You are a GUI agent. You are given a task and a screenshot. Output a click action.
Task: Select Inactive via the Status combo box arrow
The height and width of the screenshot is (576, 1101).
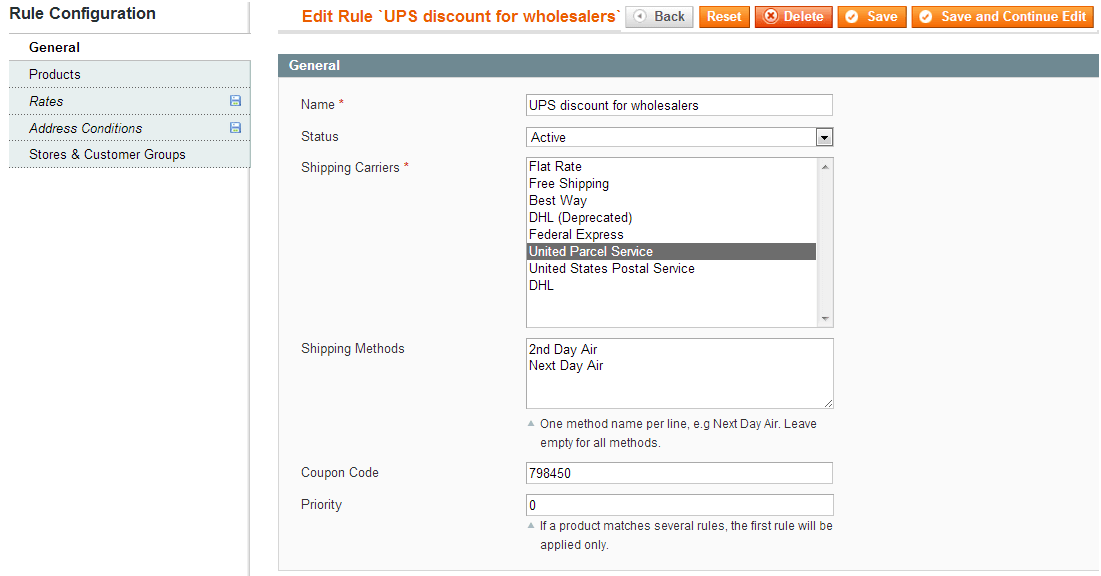824,137
